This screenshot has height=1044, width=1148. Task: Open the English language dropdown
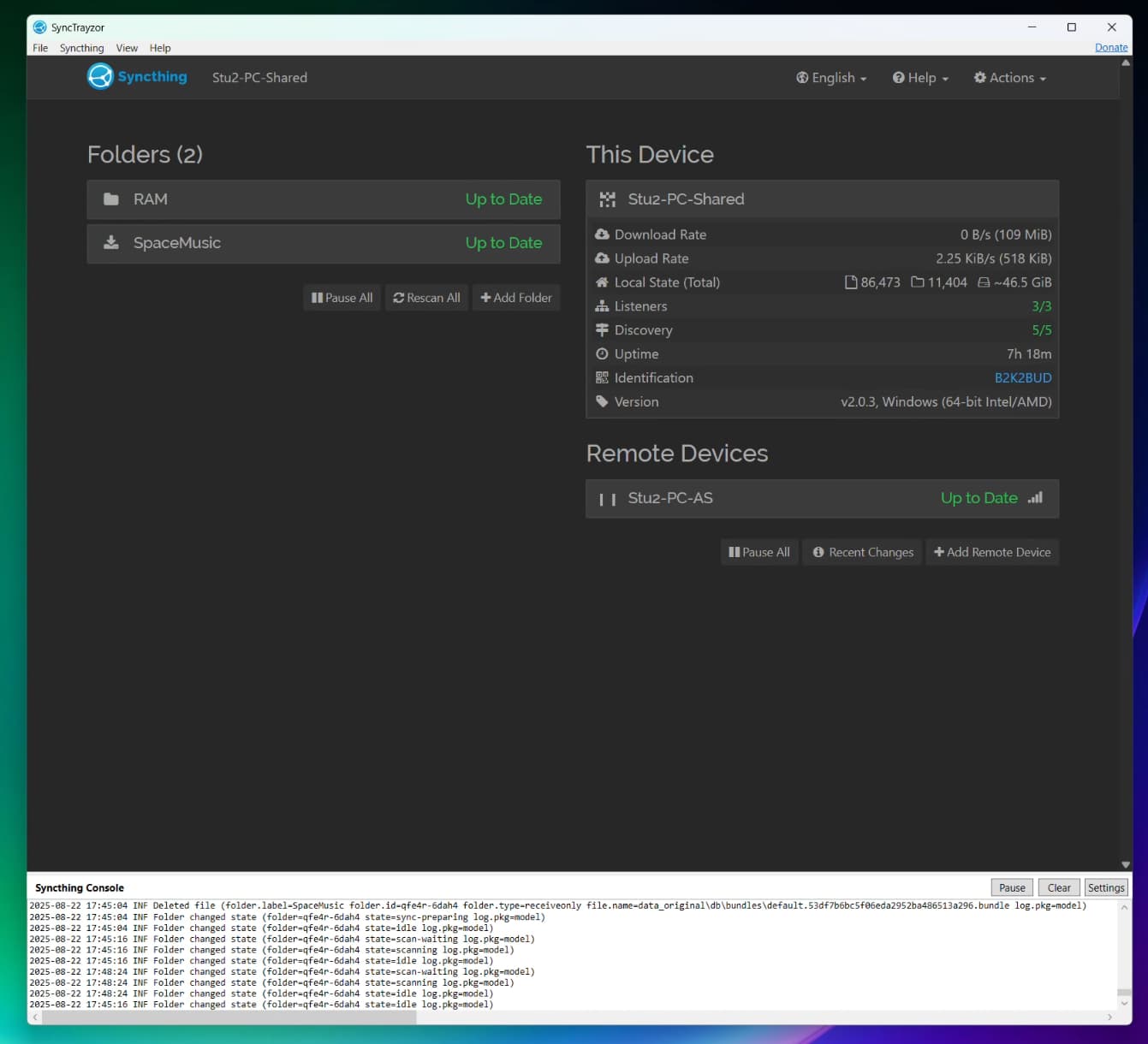[x=831, y=78]
